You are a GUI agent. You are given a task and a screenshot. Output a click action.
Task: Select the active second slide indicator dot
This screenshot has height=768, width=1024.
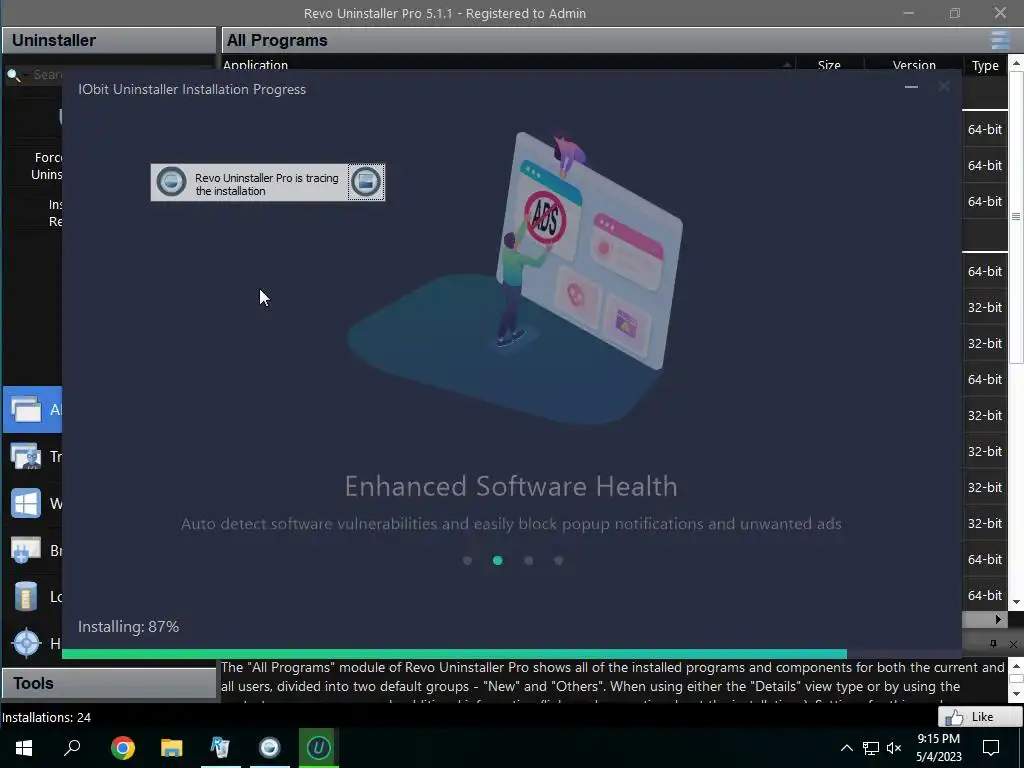(498, 560)
